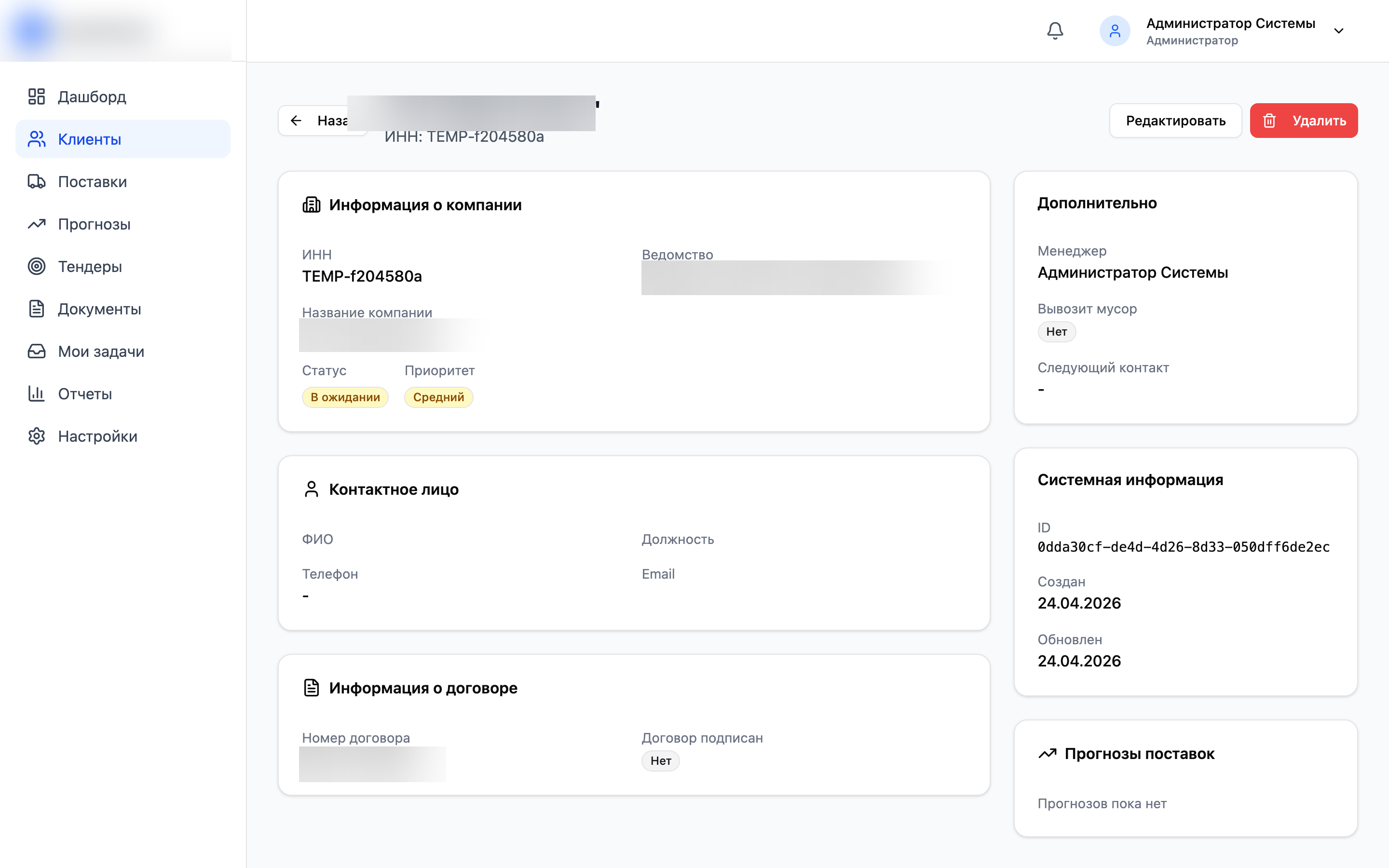This screenshot has height=868, width=1389.
Task: Click the red Удалить button
Action: tap(1304, 121)
